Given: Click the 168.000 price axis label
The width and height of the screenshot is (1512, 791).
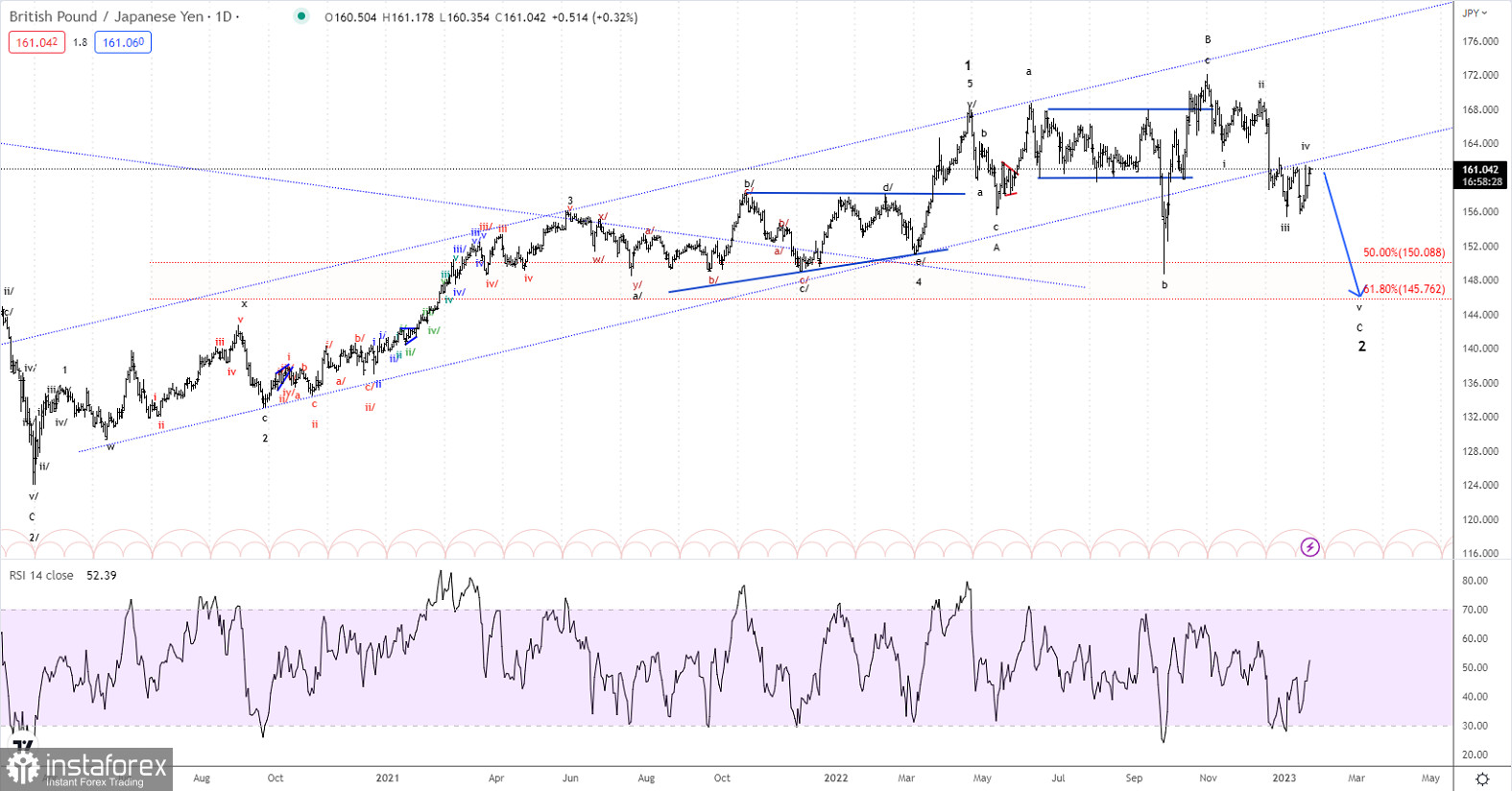Looking at the screenshot, I should 1480,109.
